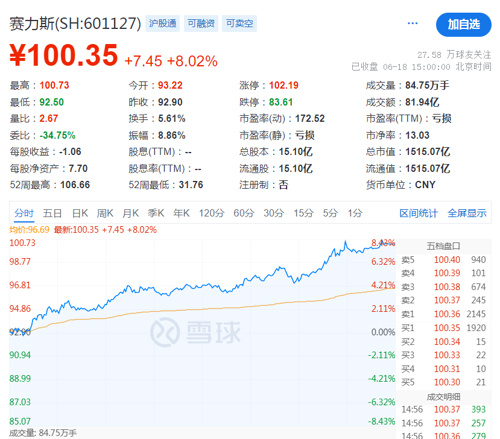Switch to the 日K chart tab
500x439 pixels.
80,213
